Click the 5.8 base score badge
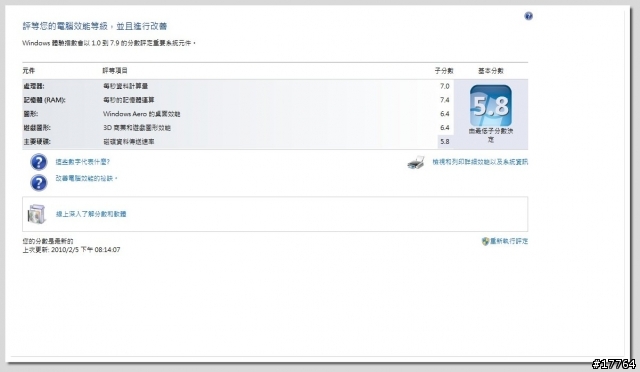 coord(491,106)
